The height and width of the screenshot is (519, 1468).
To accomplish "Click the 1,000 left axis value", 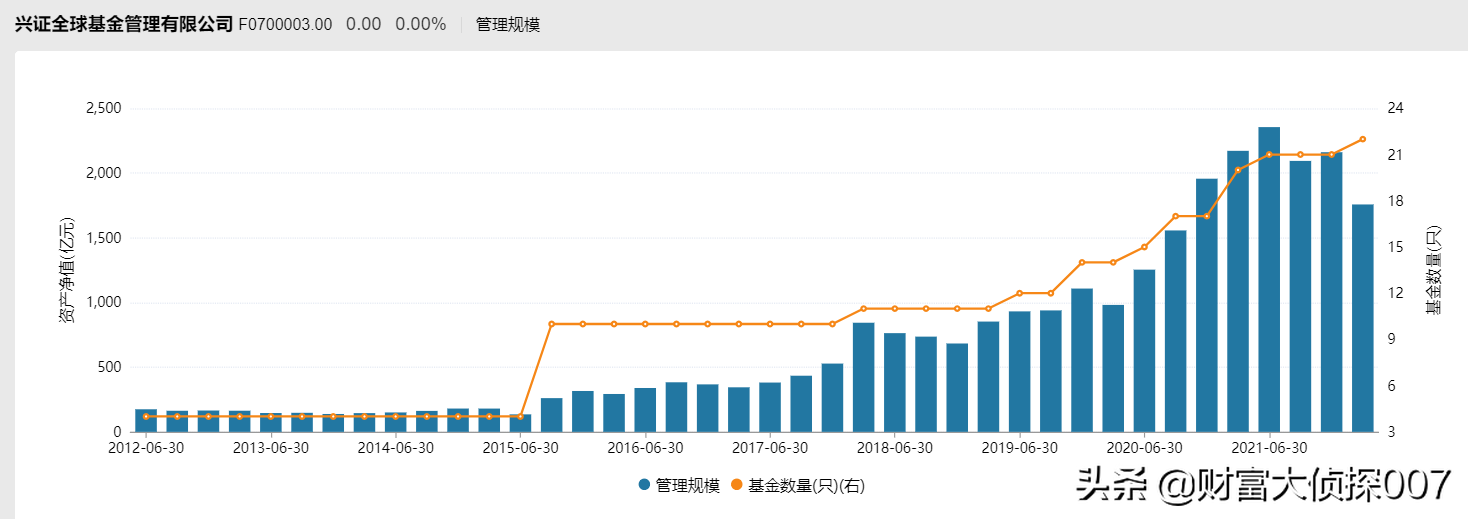I will coord(103,302).
